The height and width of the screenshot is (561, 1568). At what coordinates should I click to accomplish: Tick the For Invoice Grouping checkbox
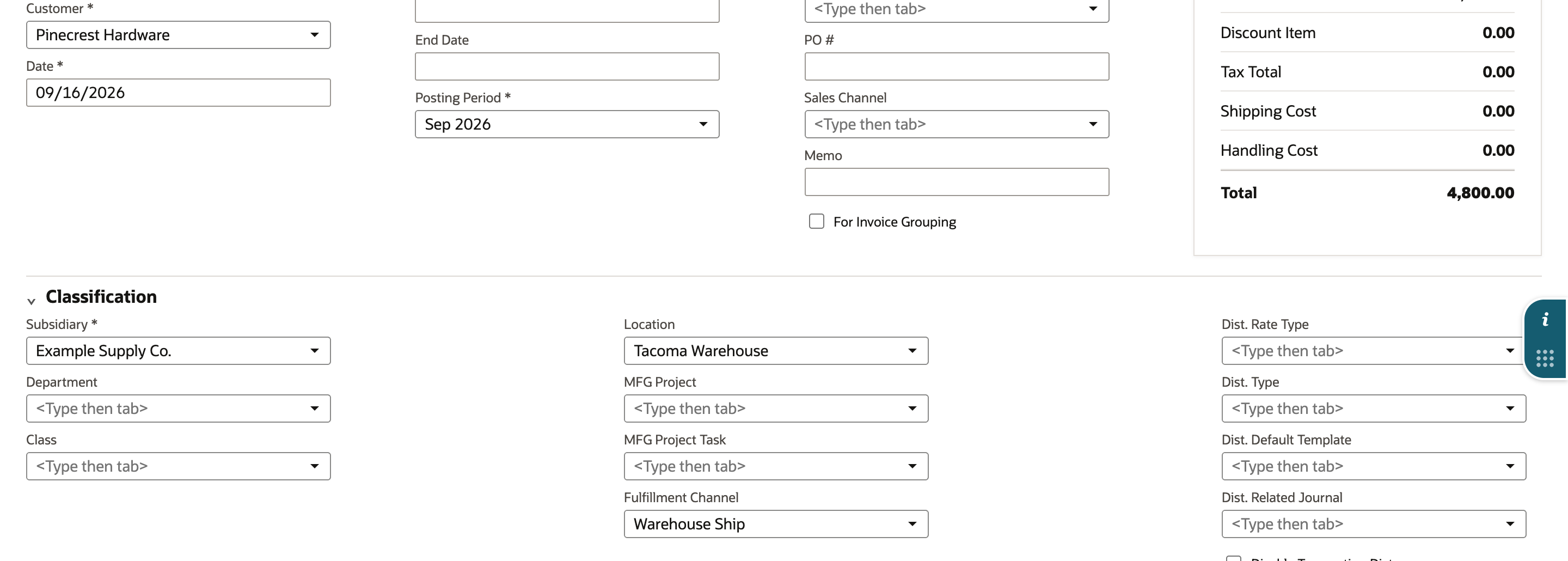click(x=816, y=221)
